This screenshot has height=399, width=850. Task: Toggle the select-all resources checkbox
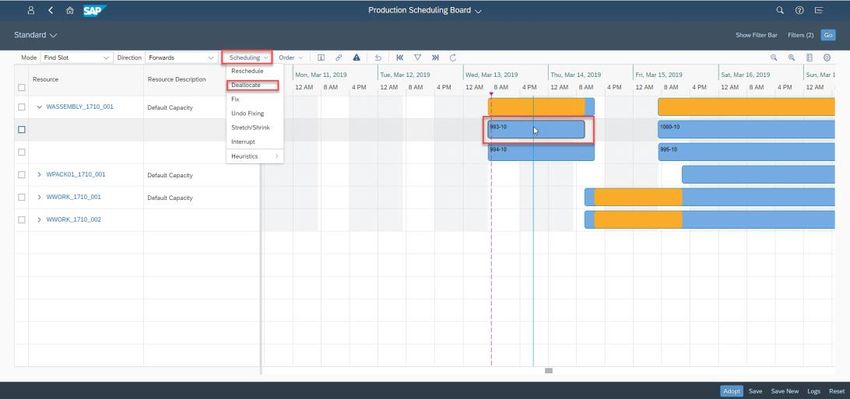[22, 87]
